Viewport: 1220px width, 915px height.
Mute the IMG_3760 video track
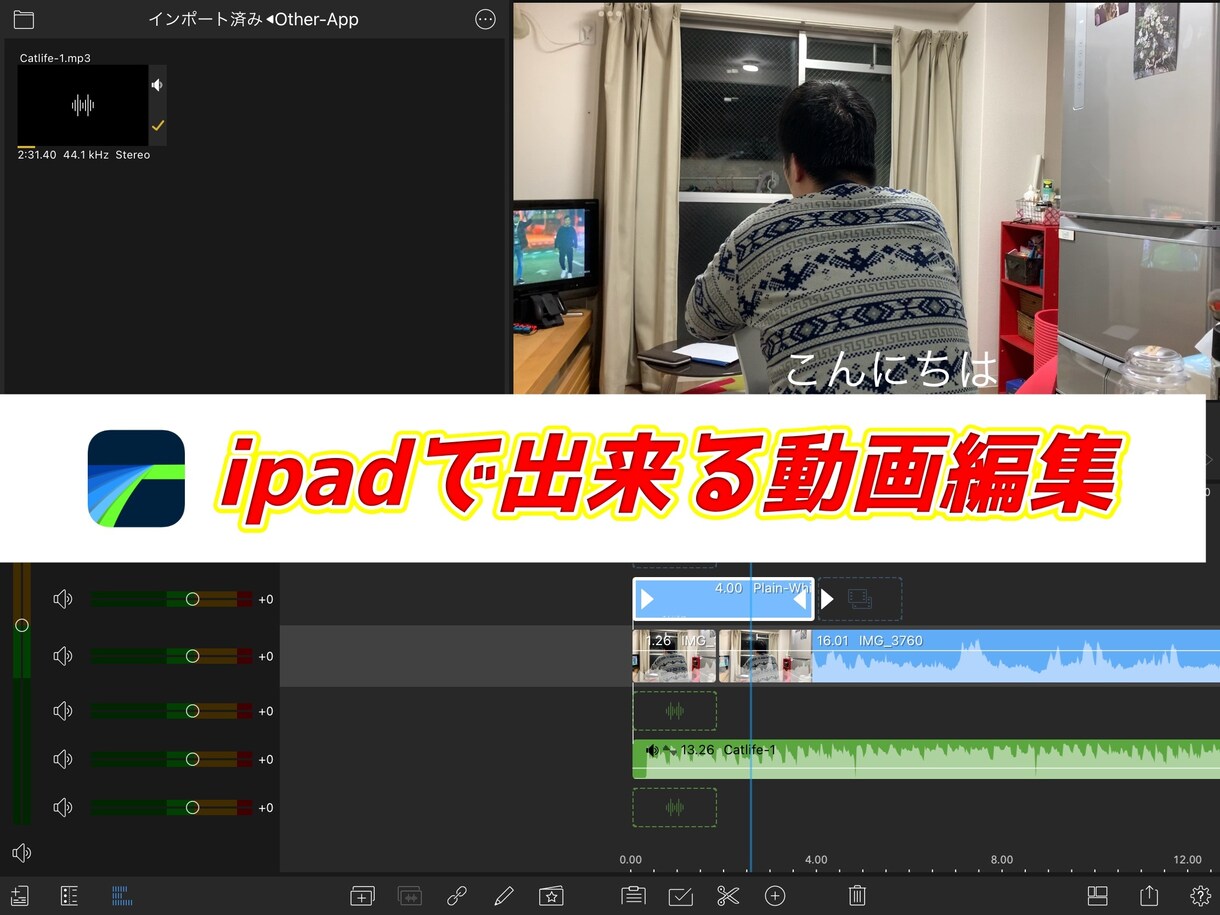[x=63, y=656]
